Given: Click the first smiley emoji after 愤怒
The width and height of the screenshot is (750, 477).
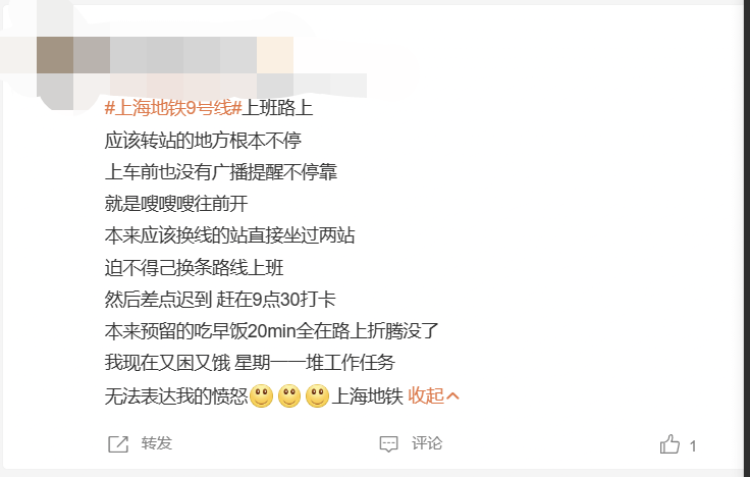Looking at the screenshot, I should click(261, 396).
